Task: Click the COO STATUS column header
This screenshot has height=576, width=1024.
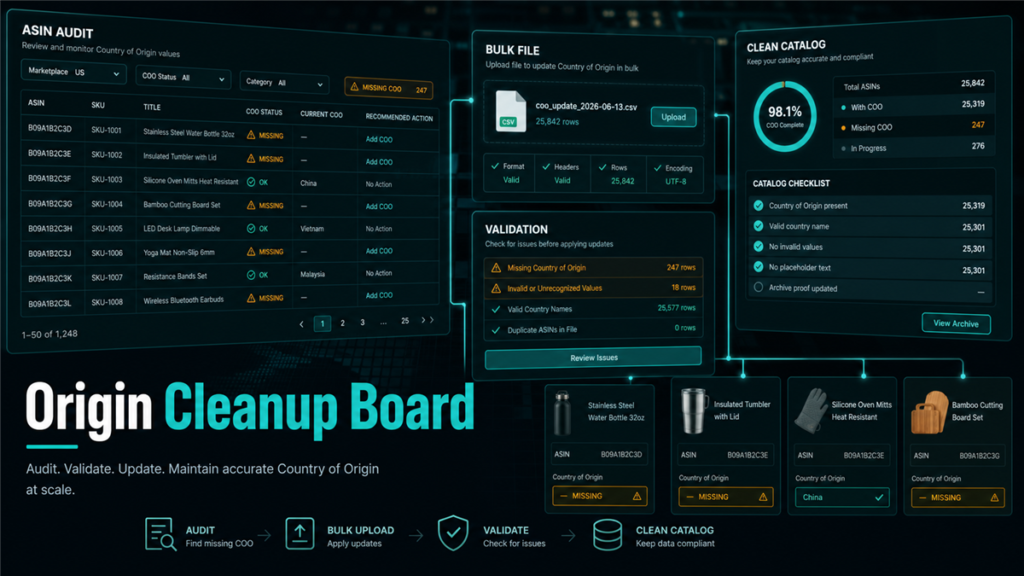Action: (264, 112)
